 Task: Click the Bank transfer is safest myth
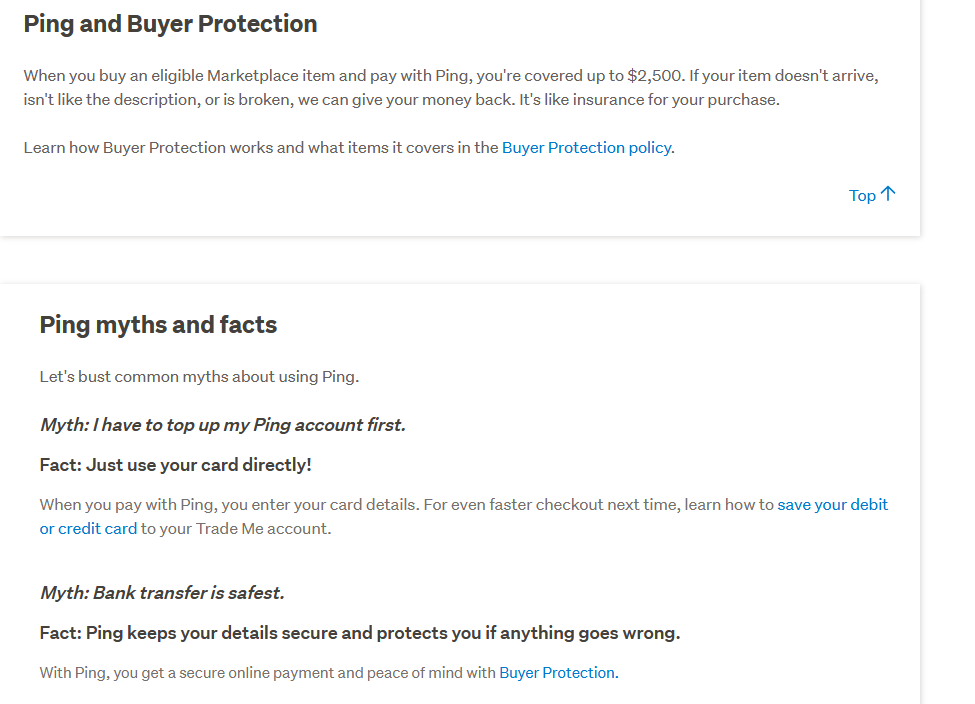click(x=162, y=593)
